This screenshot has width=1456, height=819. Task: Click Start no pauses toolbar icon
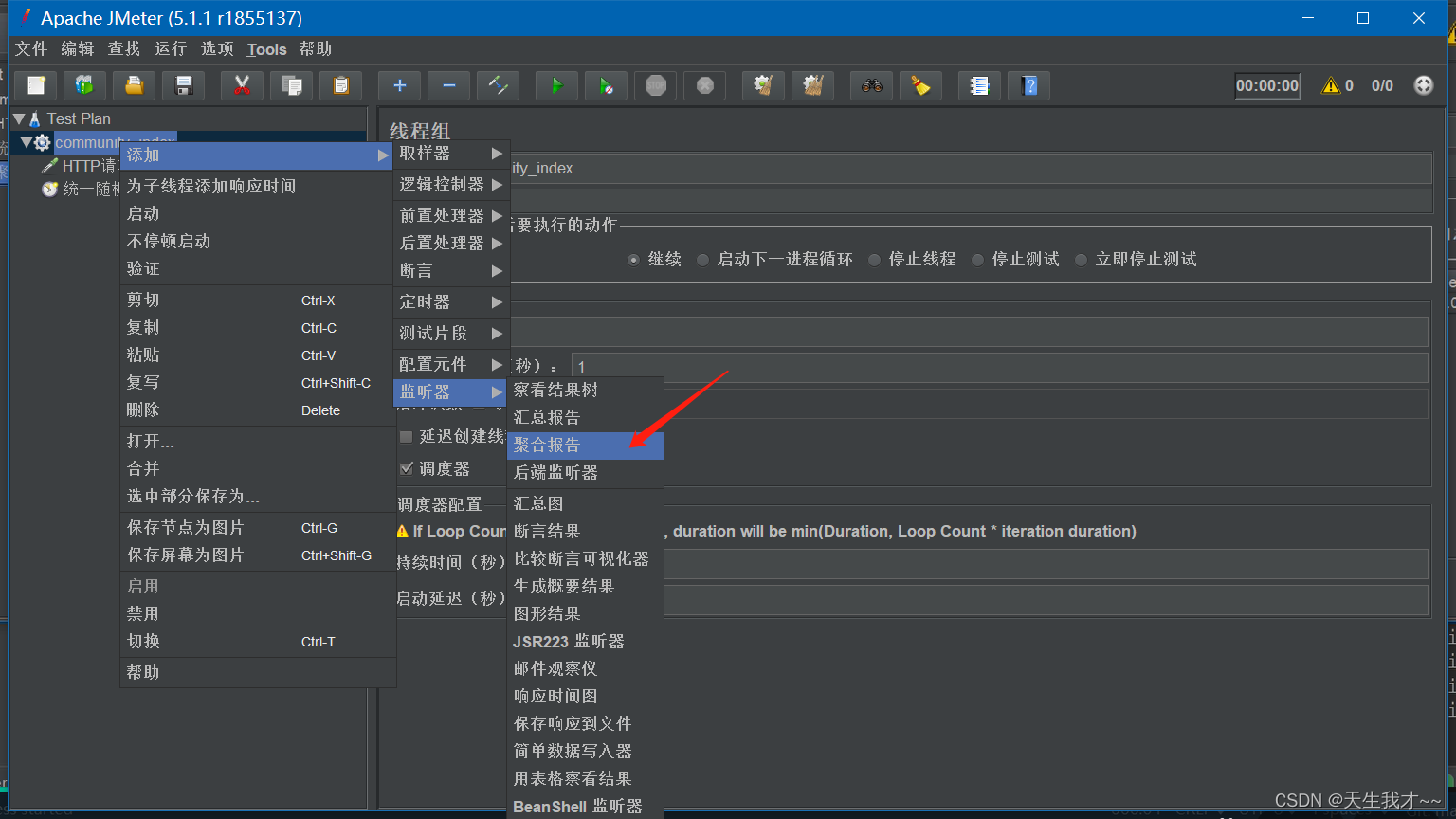pos(606,85)
